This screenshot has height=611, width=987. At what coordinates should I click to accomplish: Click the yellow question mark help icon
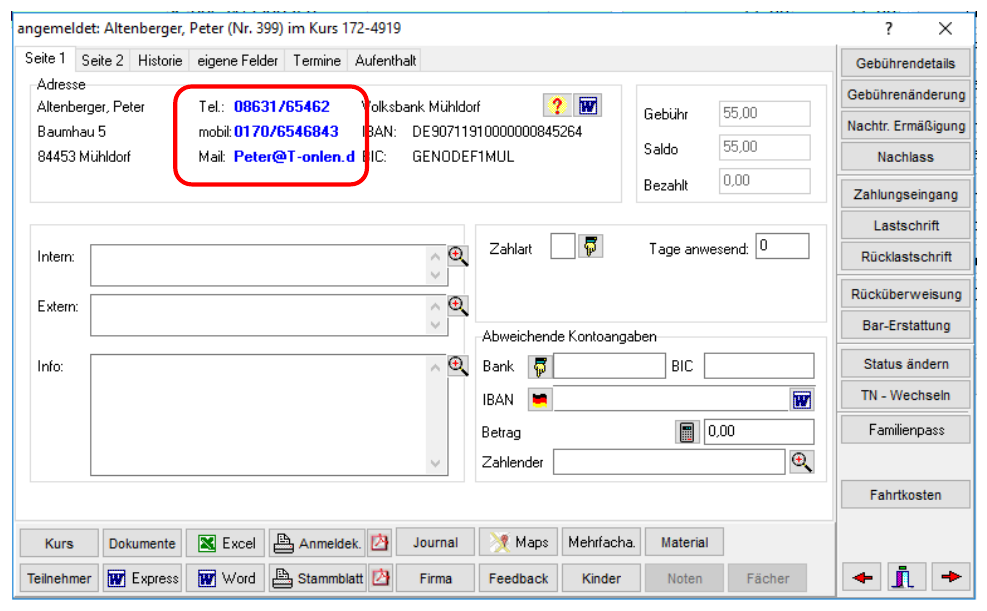(556, 105)
